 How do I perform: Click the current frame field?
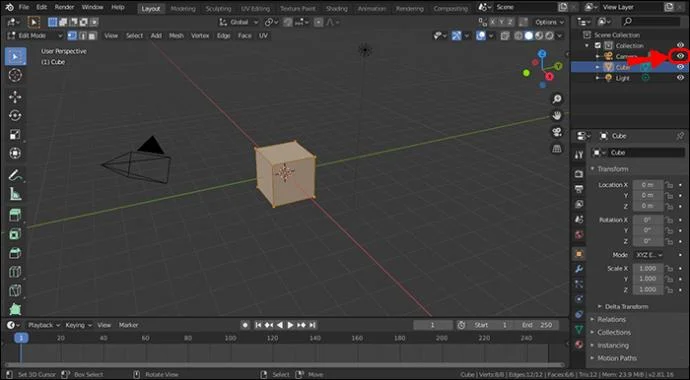433,325
